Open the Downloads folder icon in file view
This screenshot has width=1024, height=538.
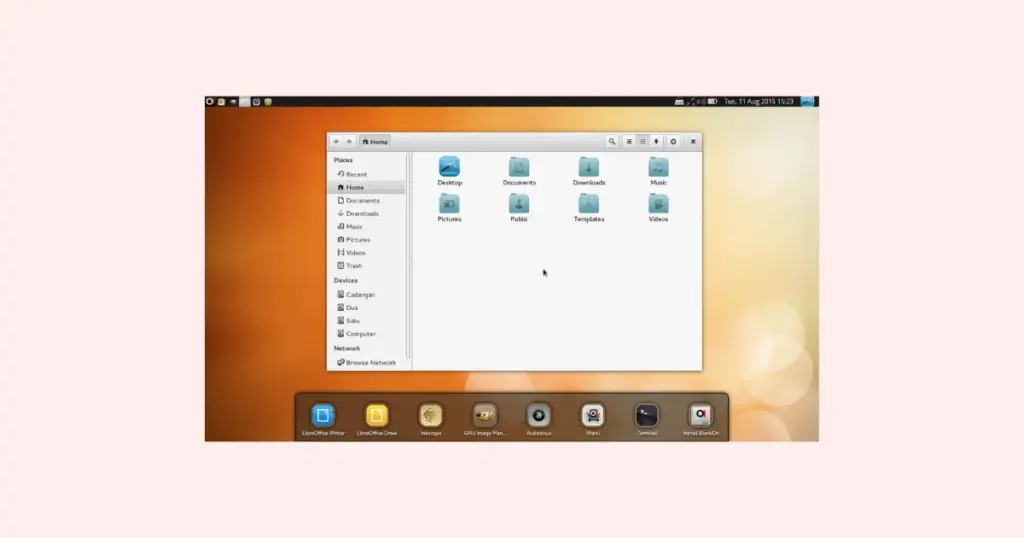point(588,167)
